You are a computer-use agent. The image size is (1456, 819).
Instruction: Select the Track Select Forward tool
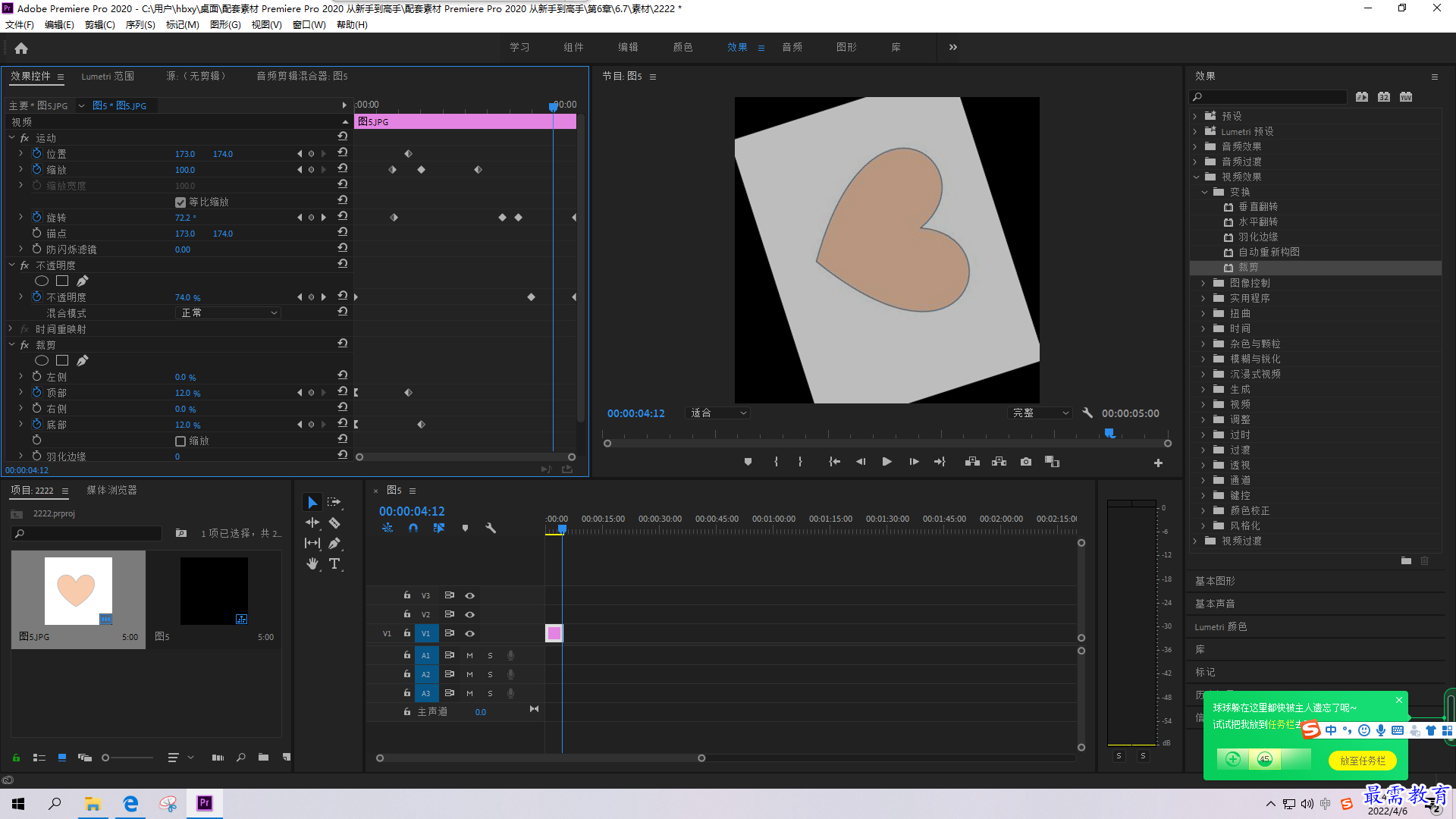[334, 503]
